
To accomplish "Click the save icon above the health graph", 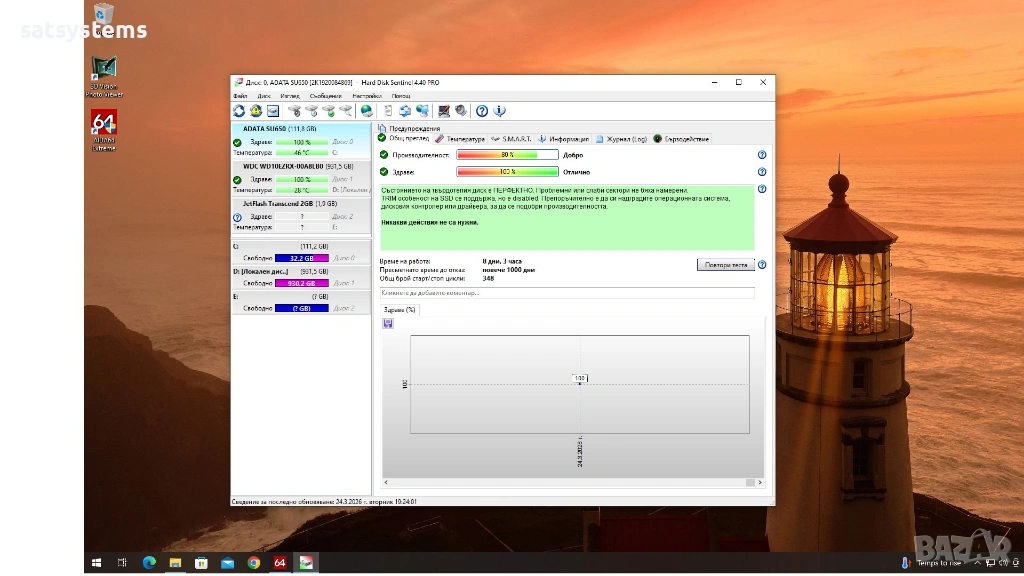I will pos(388,323).
